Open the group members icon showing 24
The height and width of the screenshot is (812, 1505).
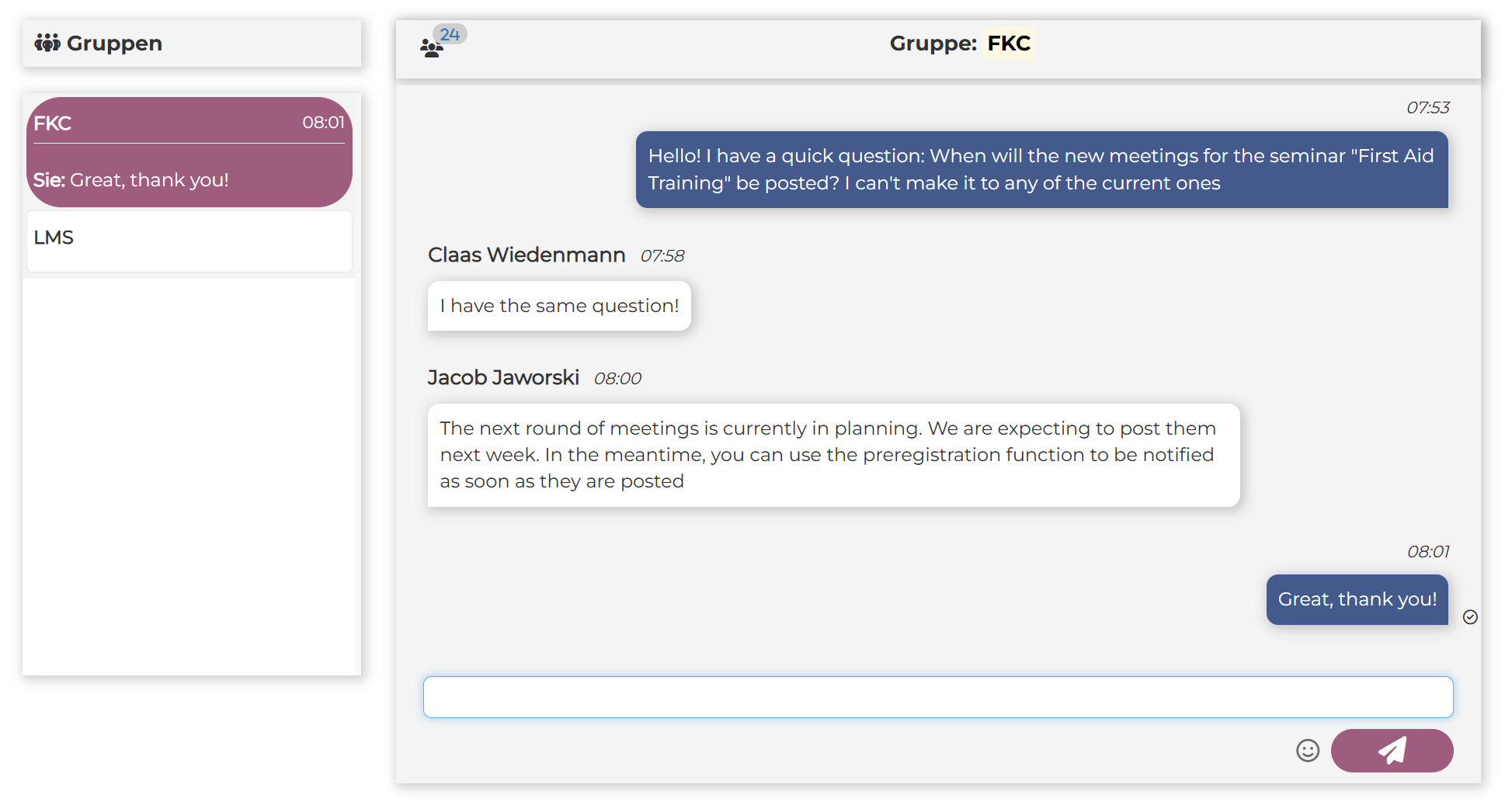pos(432,49)
